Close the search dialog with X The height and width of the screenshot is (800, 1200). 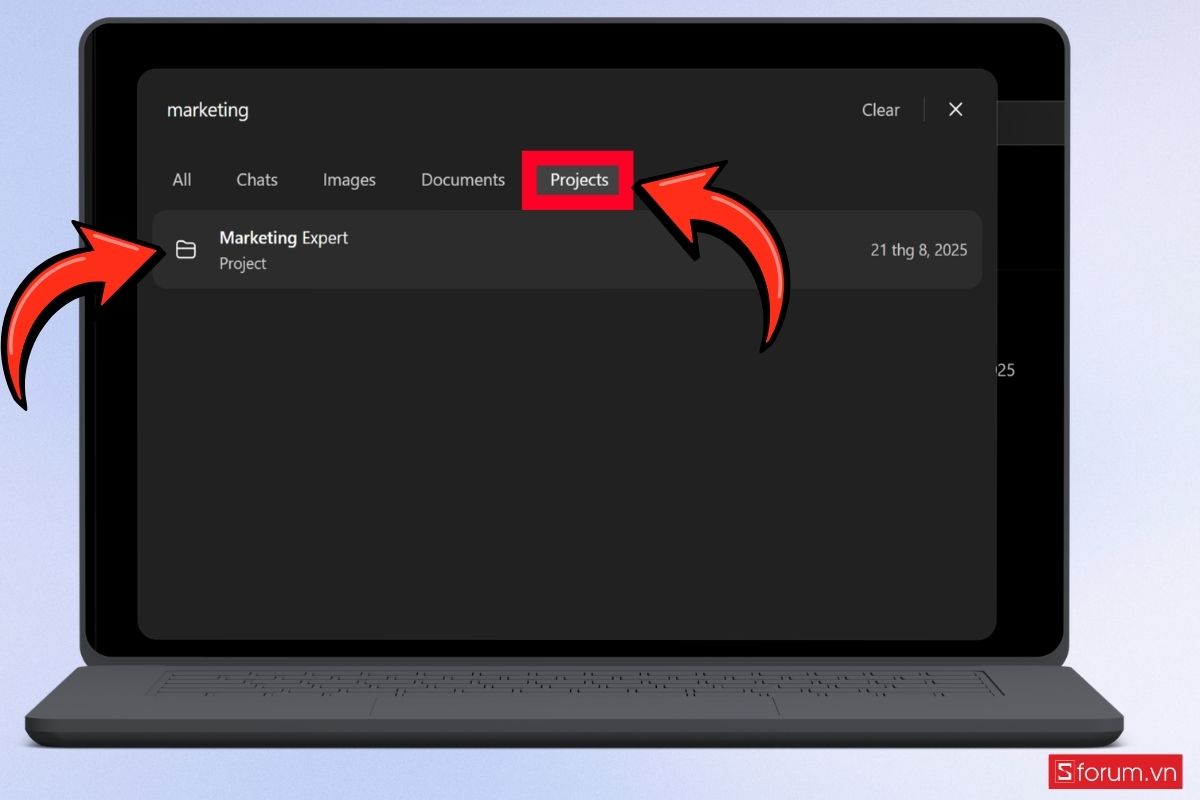(956, 109)
